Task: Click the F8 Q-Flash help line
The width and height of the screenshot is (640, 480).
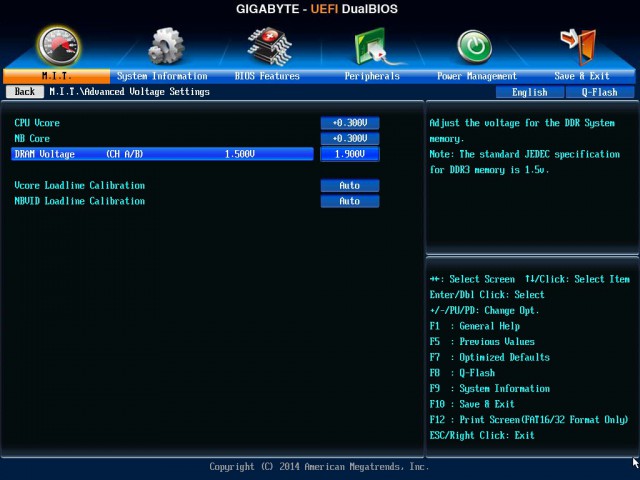Action: 462,373
